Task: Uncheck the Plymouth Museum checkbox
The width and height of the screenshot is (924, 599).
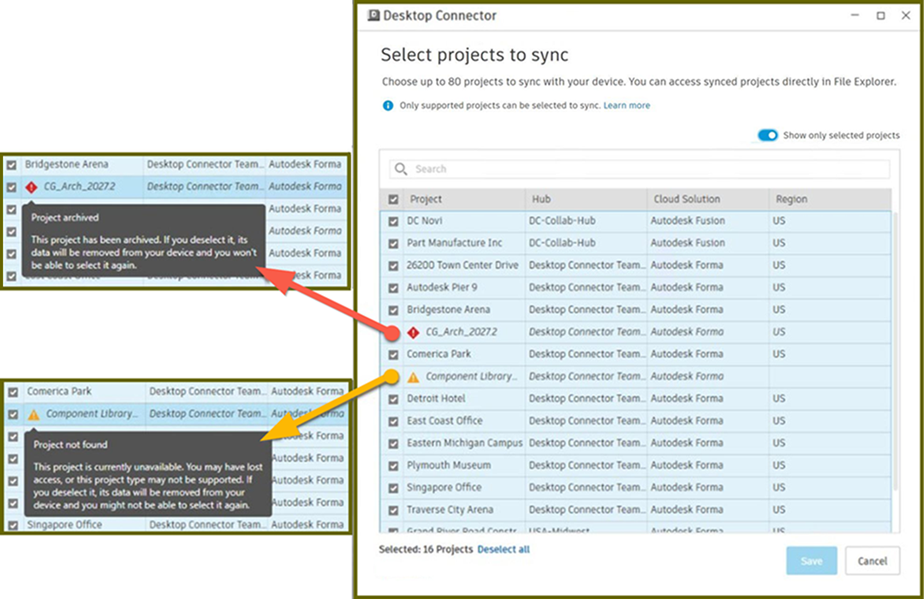Action: 393,466
